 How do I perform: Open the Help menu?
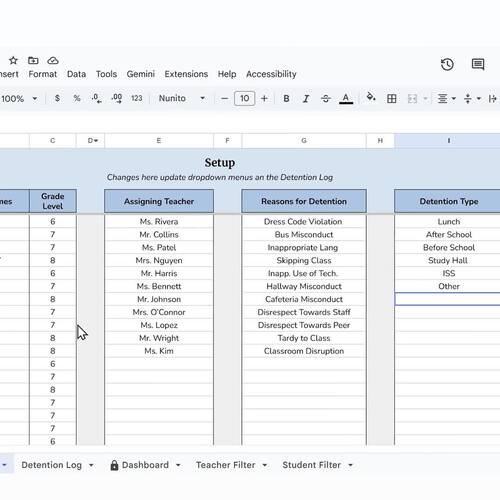(x=227, y=74)
